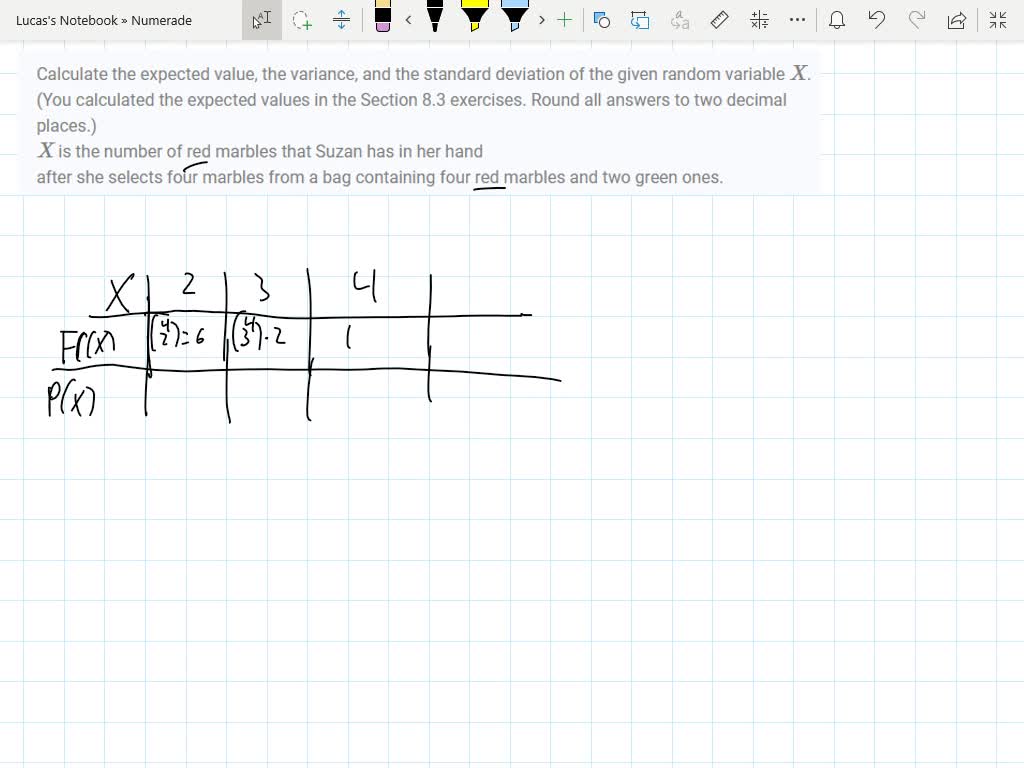Expand more pens with right chevron
Screen dimensions: 1024x768
coord(540,19)
